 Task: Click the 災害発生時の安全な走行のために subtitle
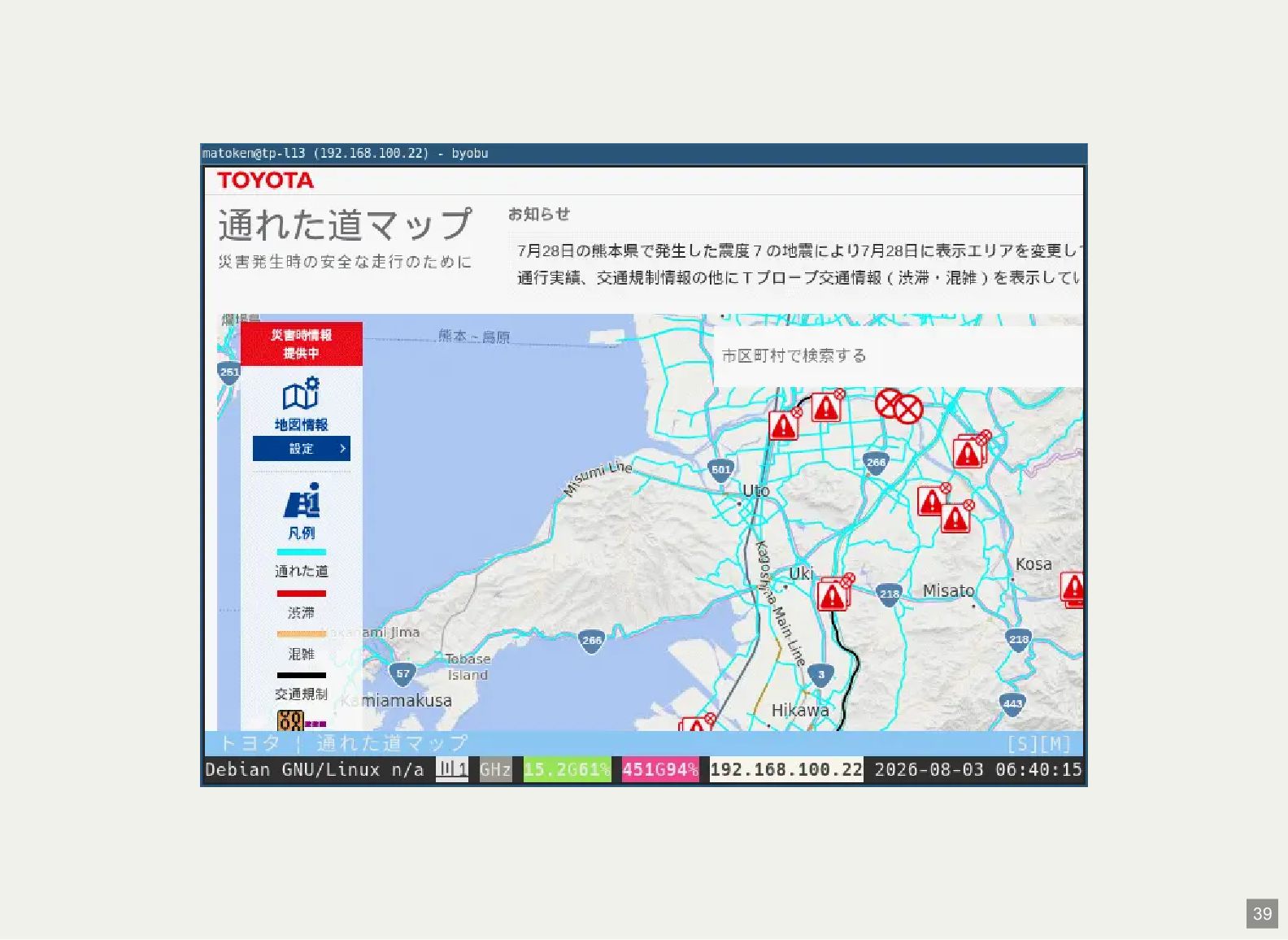point(345,262)
